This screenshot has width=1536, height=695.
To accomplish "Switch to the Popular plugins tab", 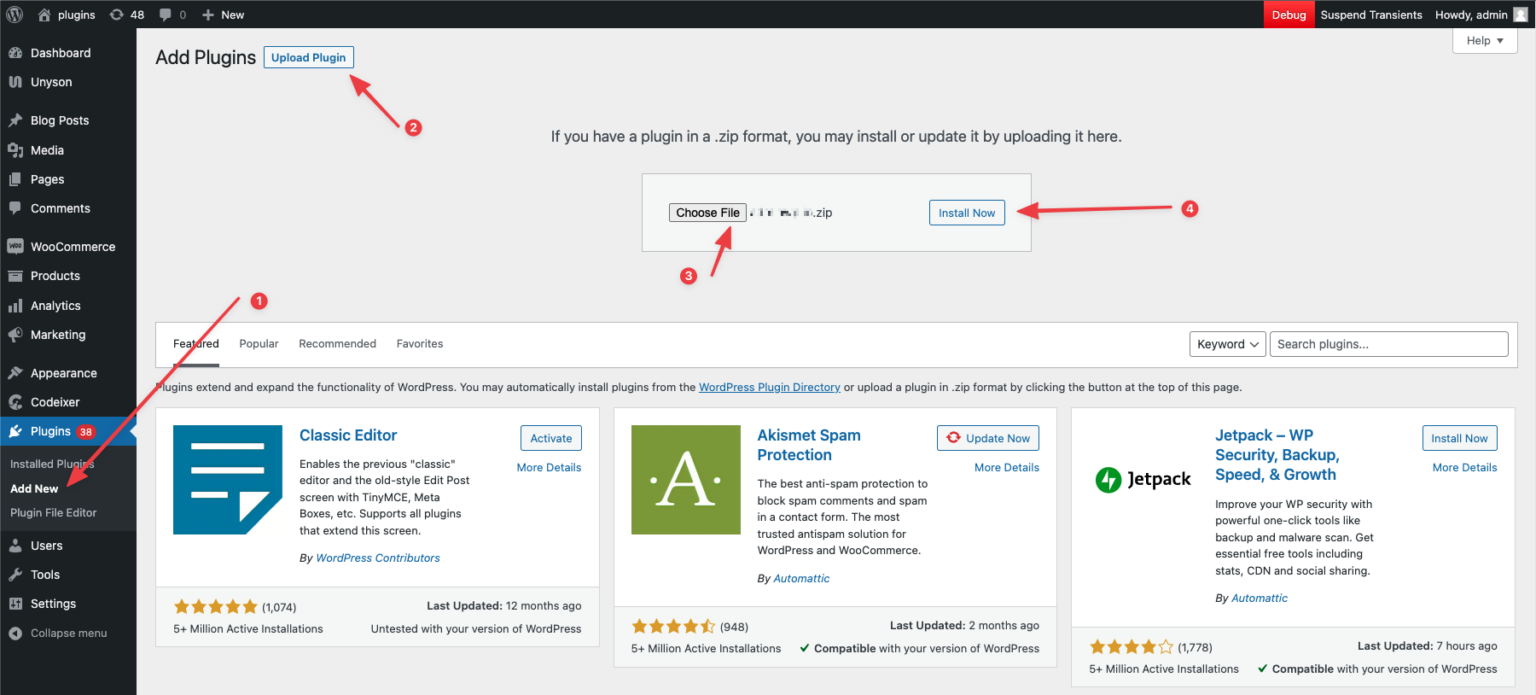I will 258,343.
